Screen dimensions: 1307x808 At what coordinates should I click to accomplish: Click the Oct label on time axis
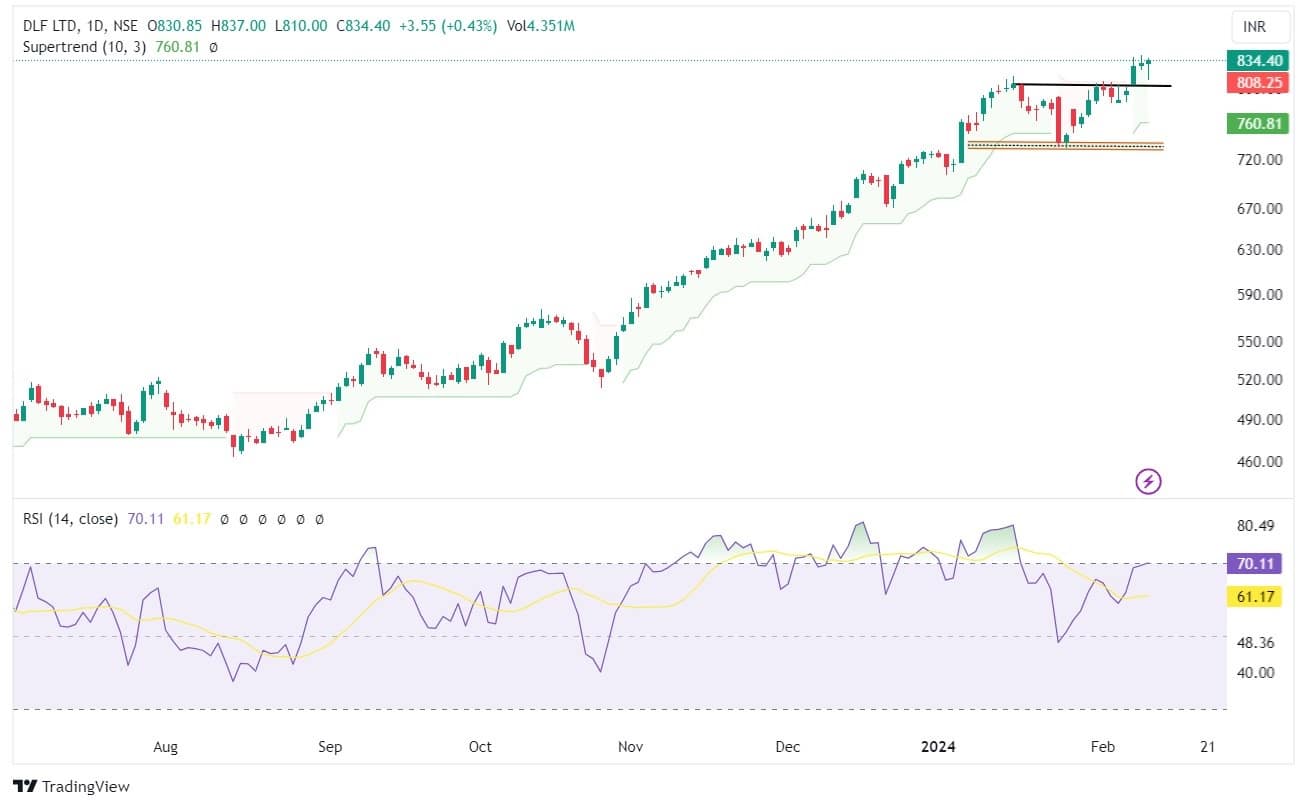(480, 747)
